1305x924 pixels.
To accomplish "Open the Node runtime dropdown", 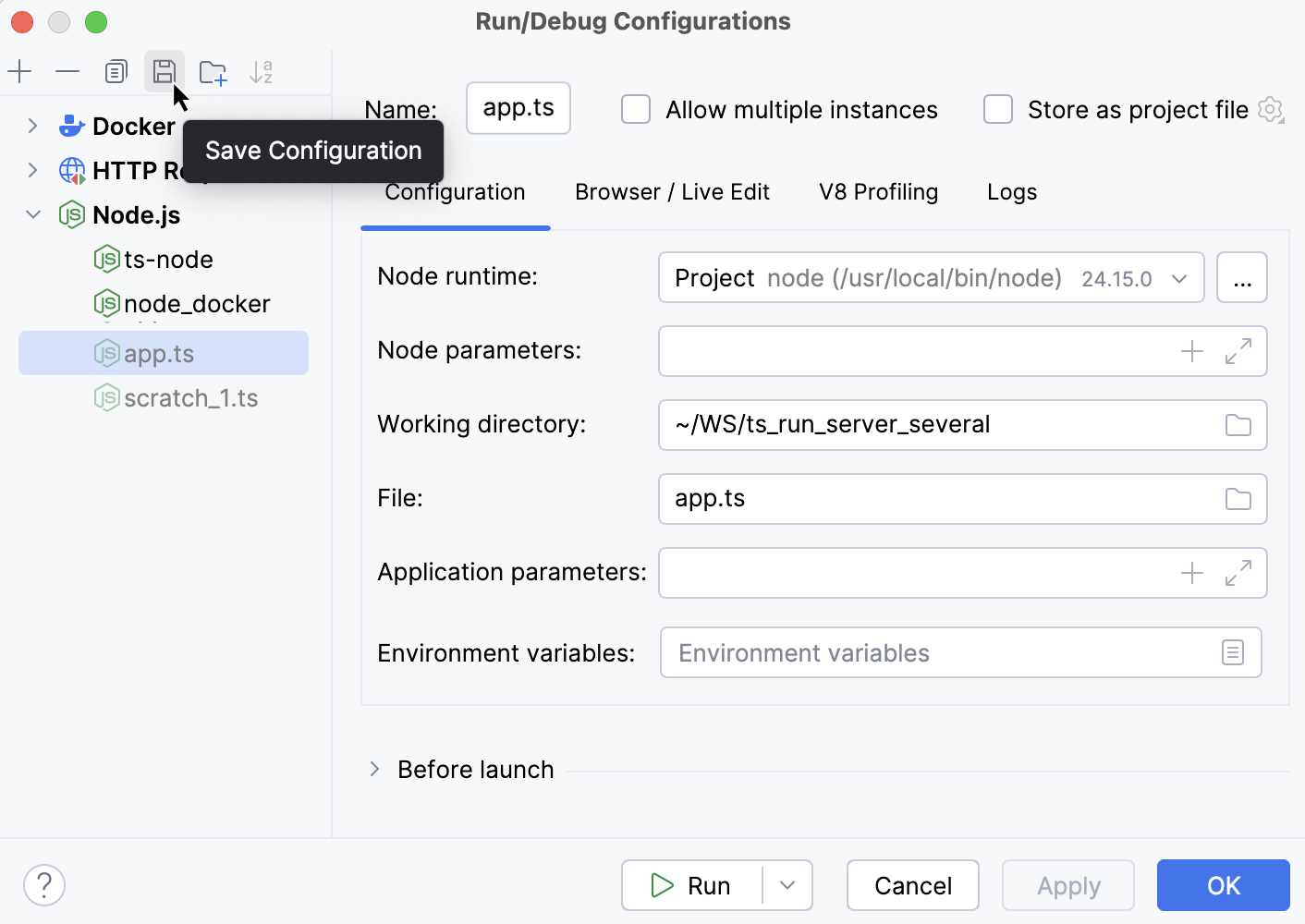I will pyautogui.click(x=1179, y=278).
